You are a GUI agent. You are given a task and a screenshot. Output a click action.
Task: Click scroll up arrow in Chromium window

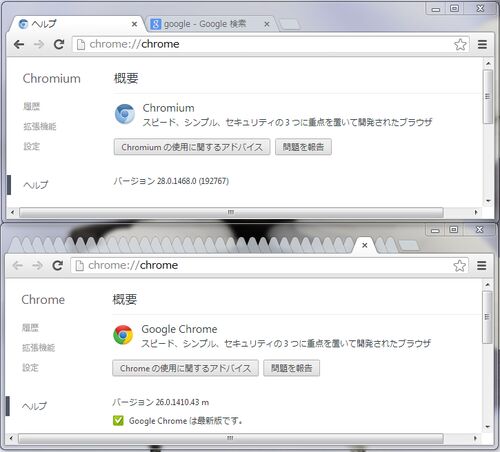(x=488, y=63)
